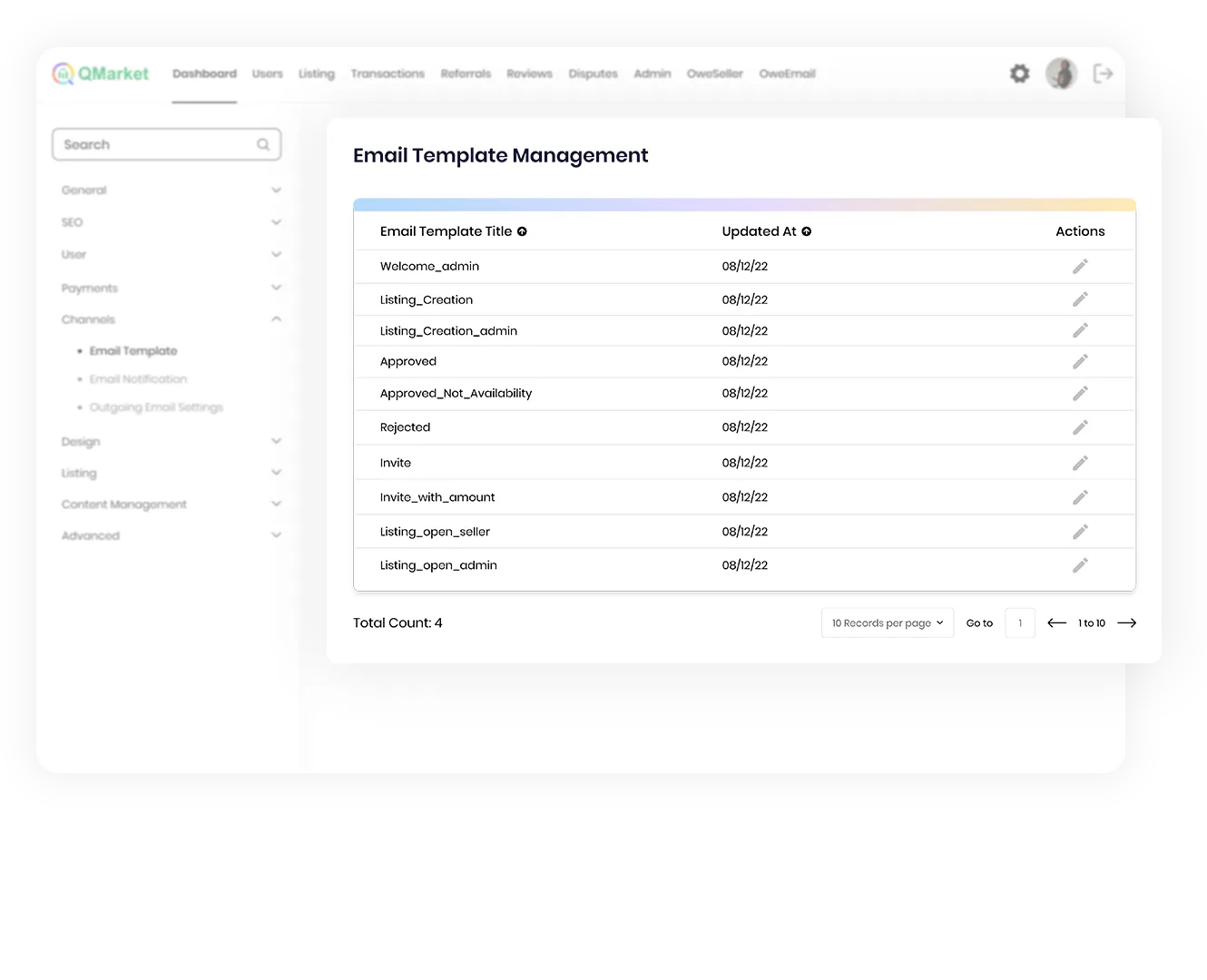Open settings gear icon in header
This screenshot has width=1207, height=980.
click(x=1019, y=73)
